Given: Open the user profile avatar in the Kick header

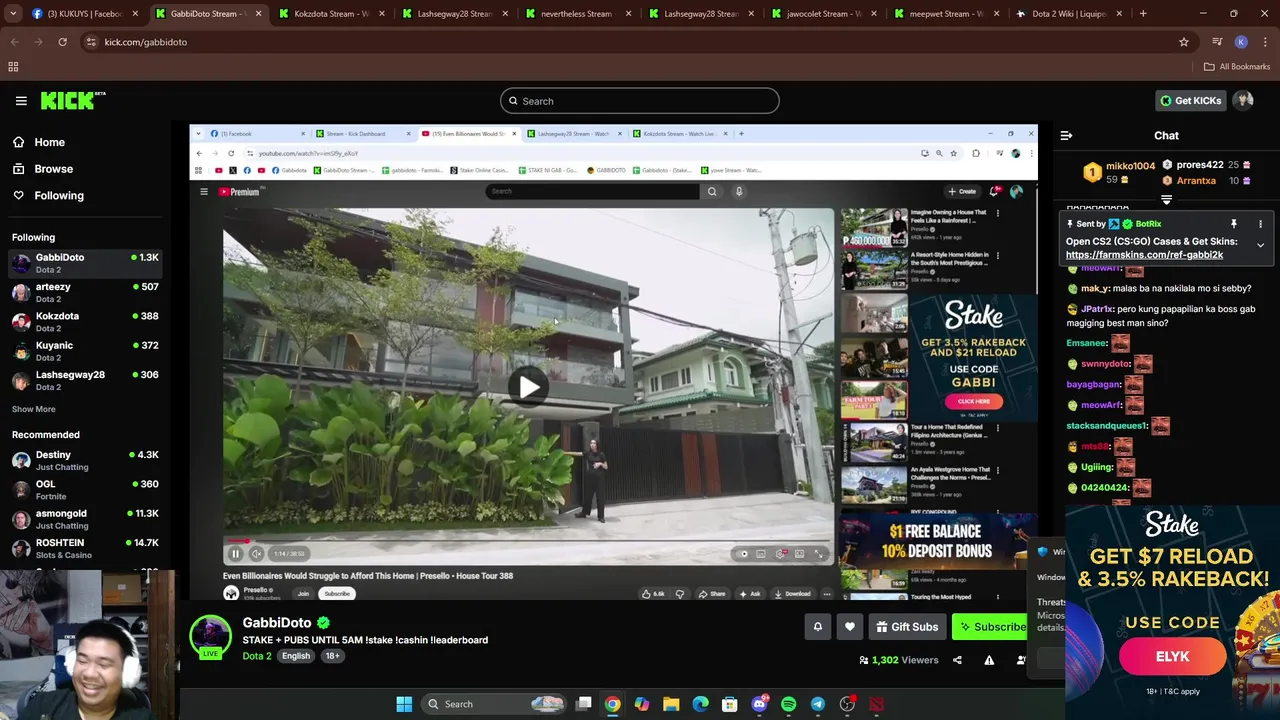Looking at the screenshot, I should [1244, 100].
